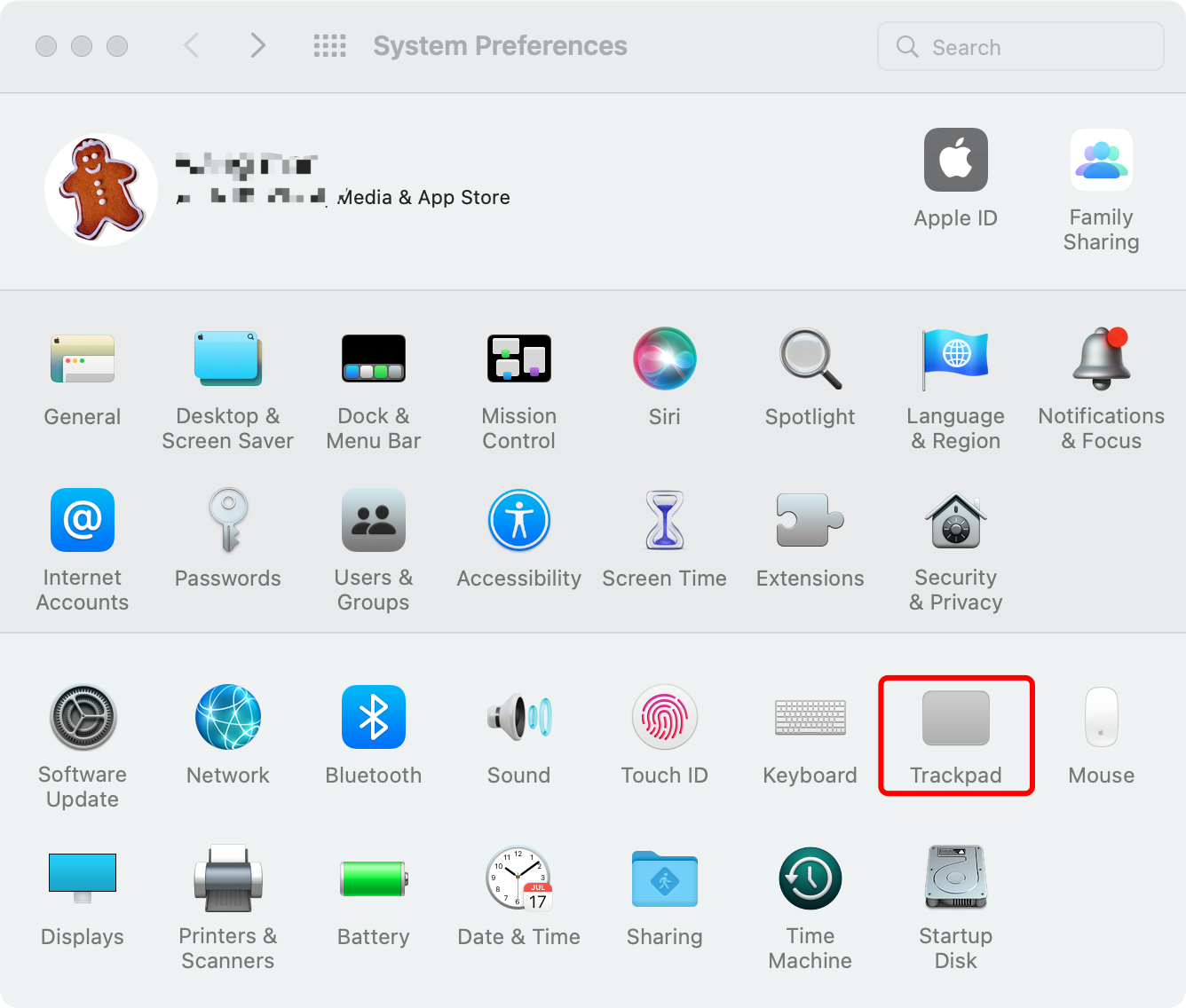Click the show all preferences grid button

pyautogui.click(x=329, y=46)
